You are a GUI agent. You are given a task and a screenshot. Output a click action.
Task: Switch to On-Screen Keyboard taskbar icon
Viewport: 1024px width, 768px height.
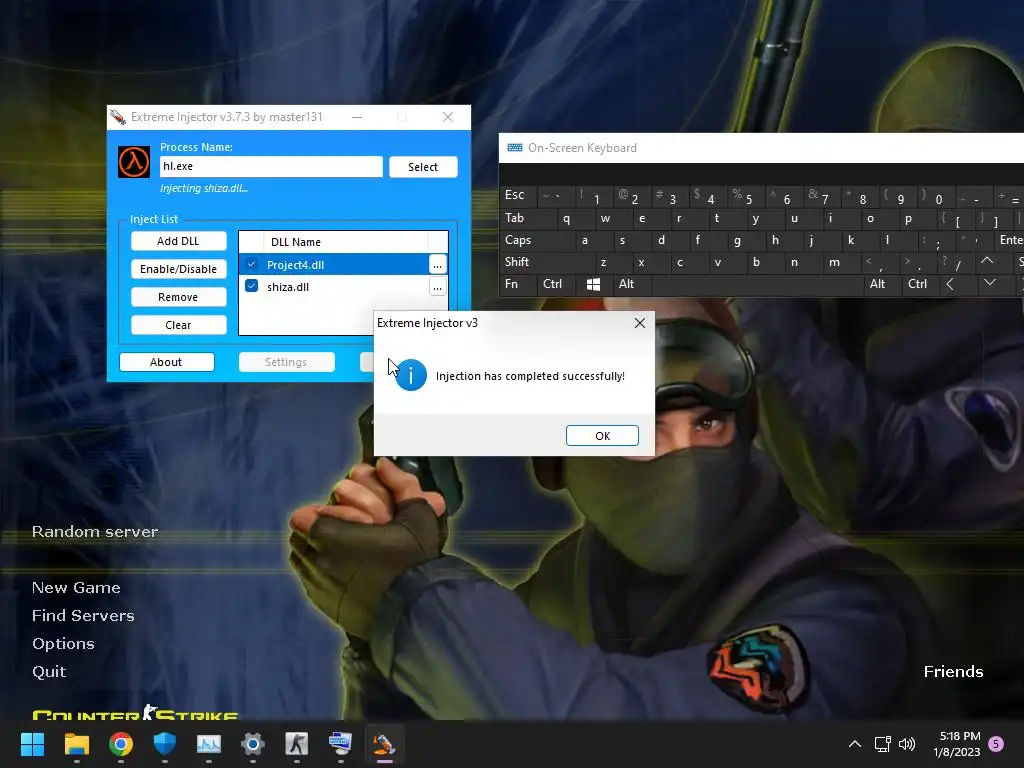(x=340, y=744)
